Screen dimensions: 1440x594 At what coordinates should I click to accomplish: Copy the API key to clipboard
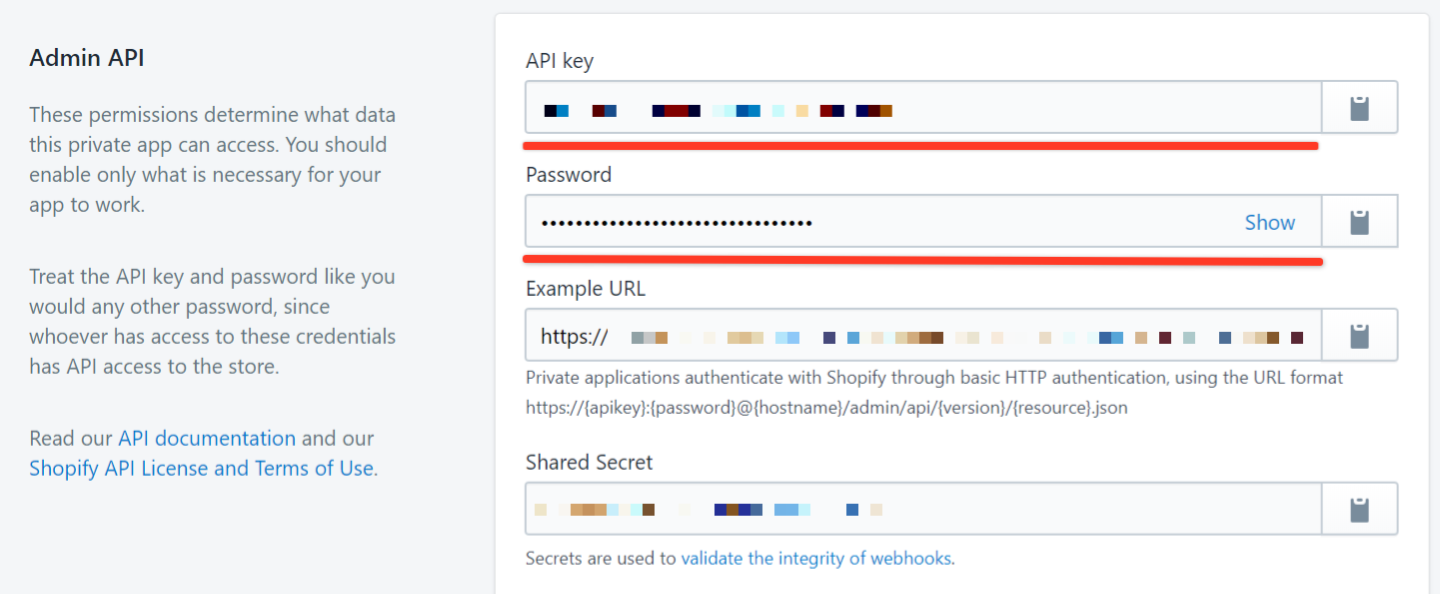click(1359, 108)
